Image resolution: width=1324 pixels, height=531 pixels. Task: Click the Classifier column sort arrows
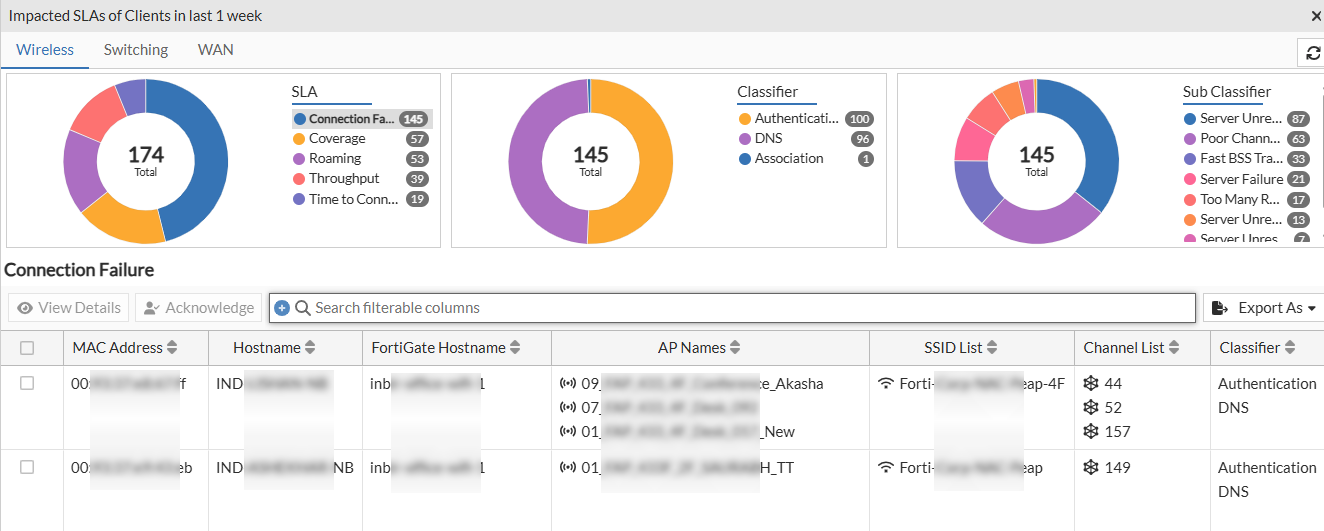[1290, 348]
